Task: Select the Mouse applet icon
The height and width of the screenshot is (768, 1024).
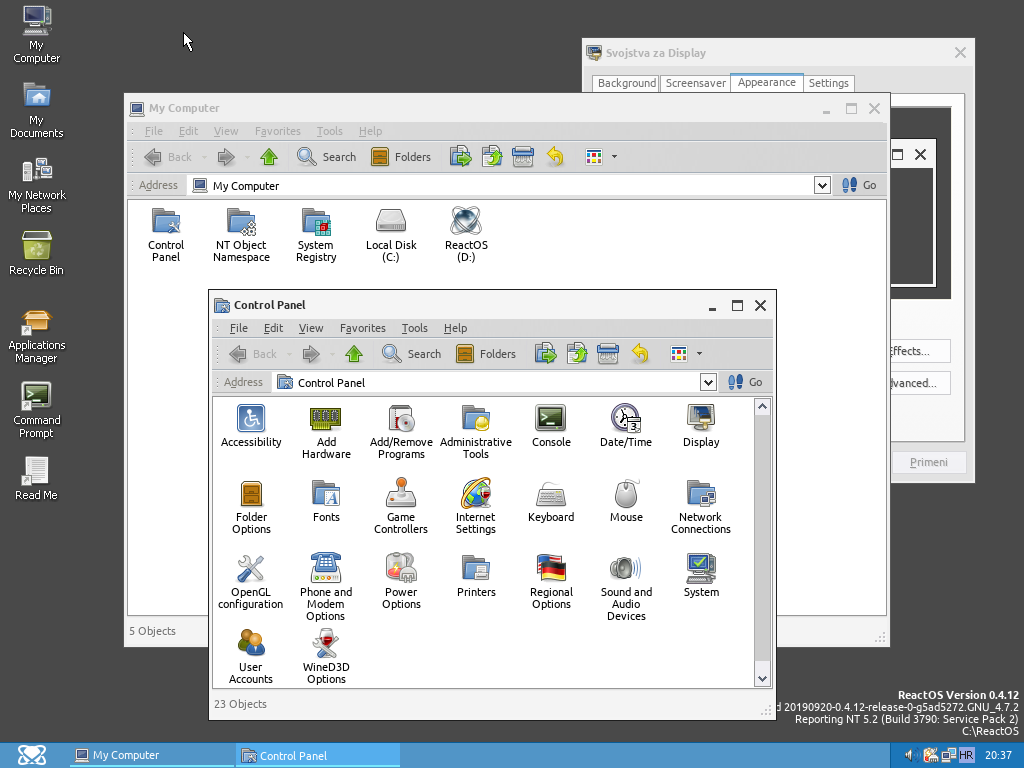Action: coord(626,501)
